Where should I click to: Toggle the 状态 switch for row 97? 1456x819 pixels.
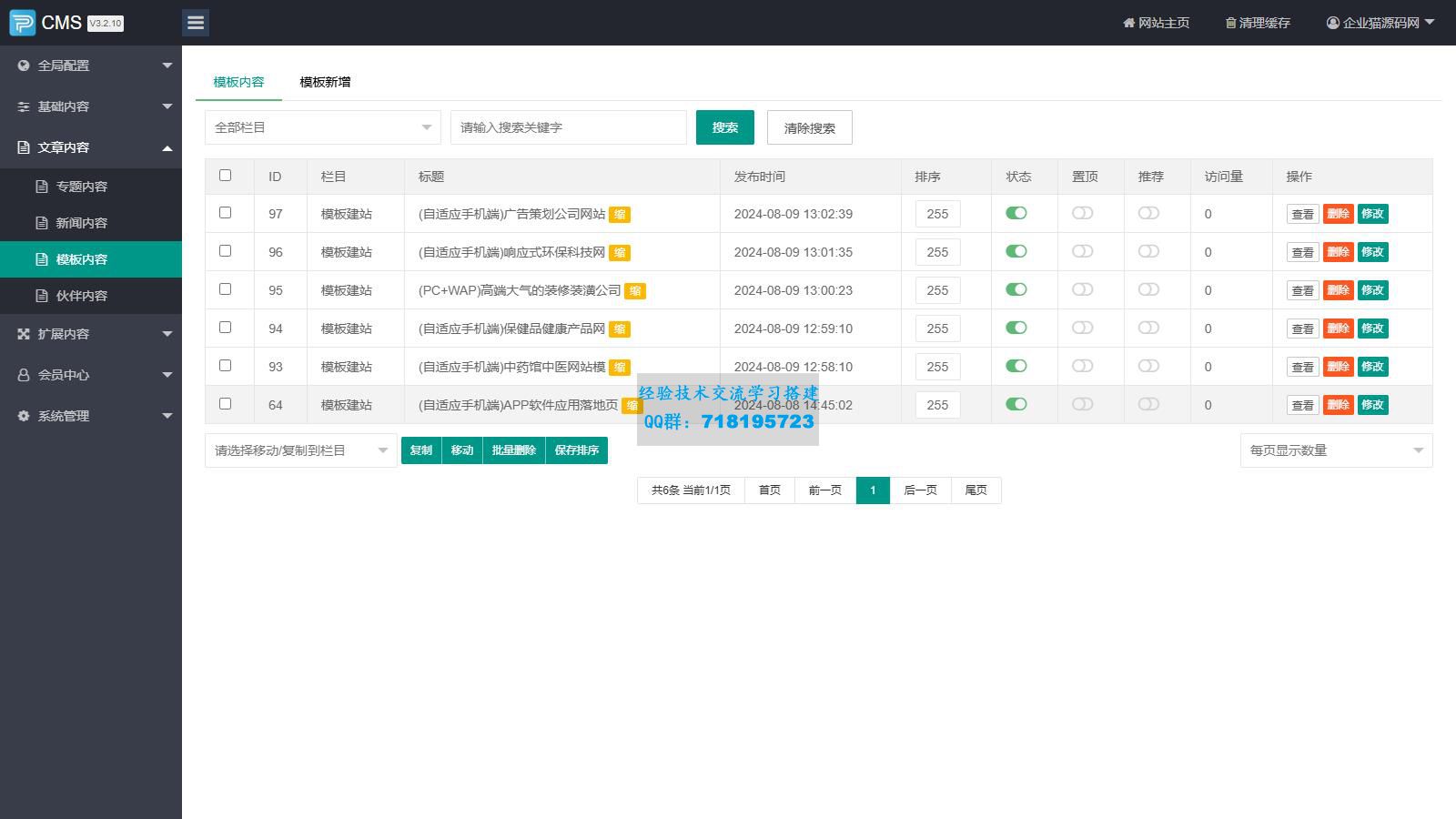click(x=1016, y=213)
